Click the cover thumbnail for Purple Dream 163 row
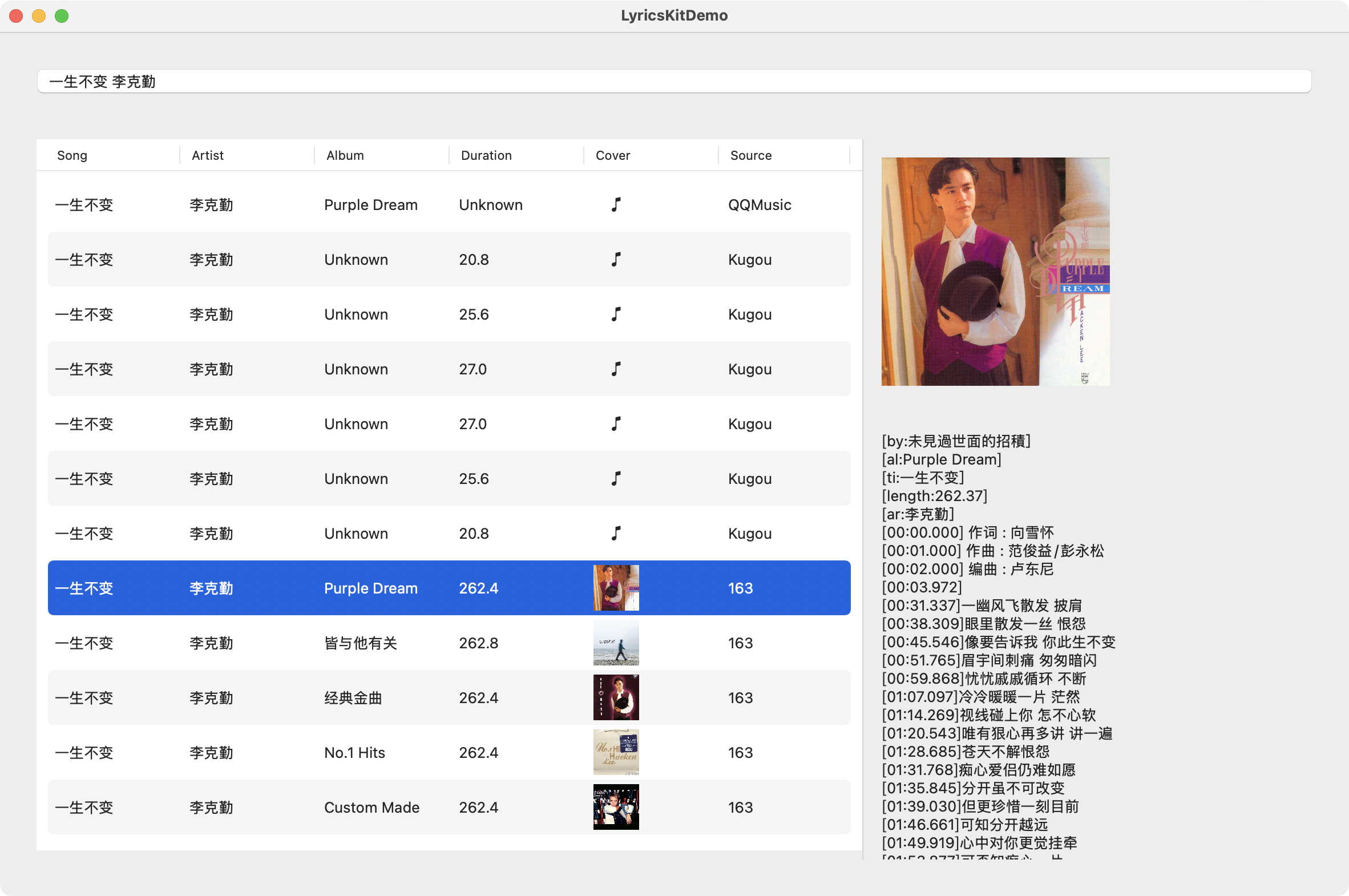1349x896 pixels. click(x=615, y=588)
